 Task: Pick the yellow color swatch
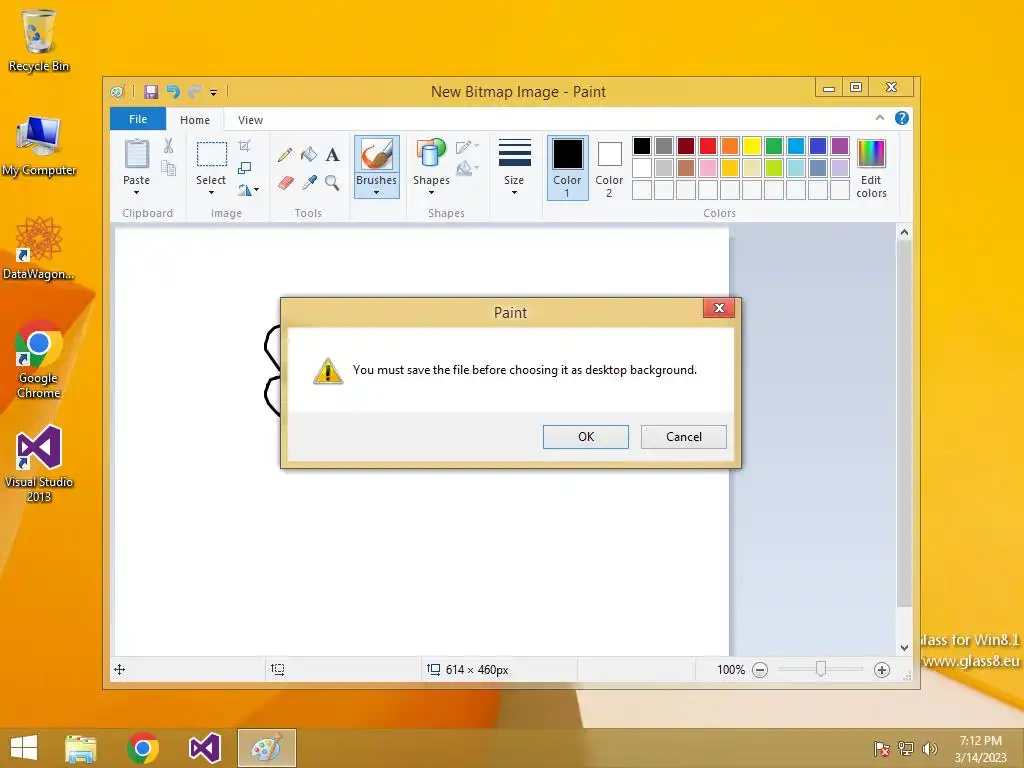[x=752, y=146]
